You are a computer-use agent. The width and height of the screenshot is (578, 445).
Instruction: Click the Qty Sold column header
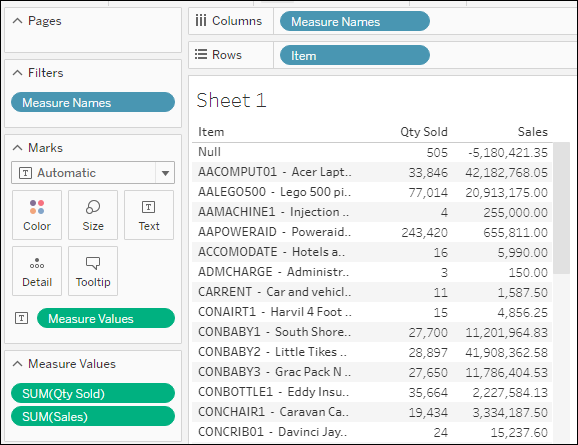point(424,132)
